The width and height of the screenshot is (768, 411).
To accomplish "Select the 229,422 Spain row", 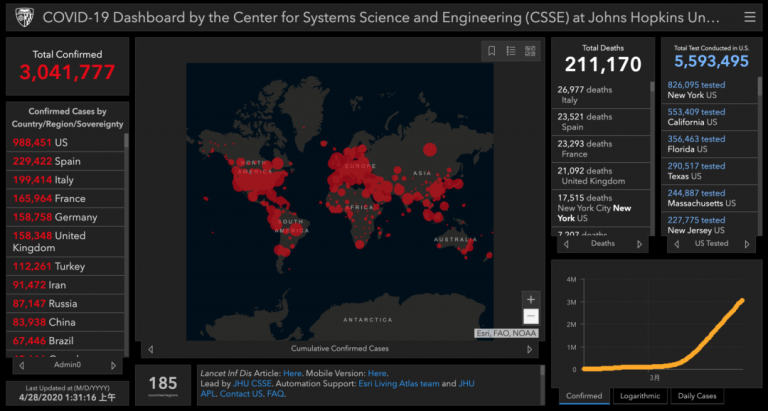I will click(65, 161).
